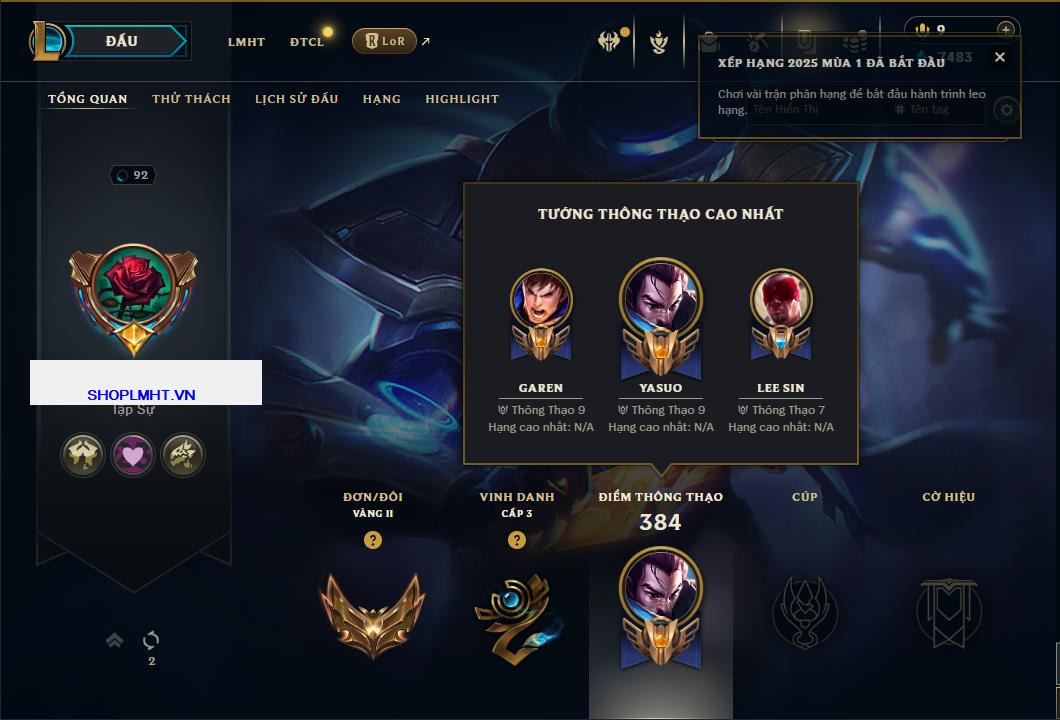Click the refresh arrows icon under banner
This screenshot has width=1060, height=720.
tap(151, 640)
